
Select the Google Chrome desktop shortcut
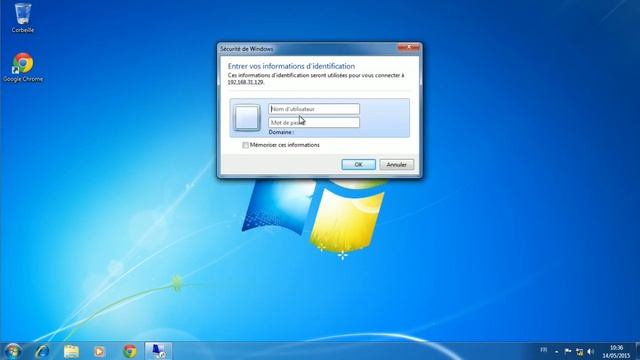(x=23, y=68)
